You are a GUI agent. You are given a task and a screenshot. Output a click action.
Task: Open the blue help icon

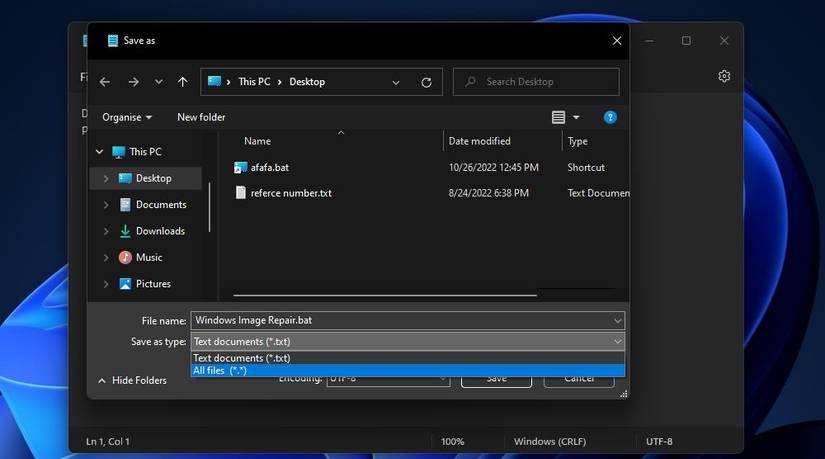coord(610,117)
